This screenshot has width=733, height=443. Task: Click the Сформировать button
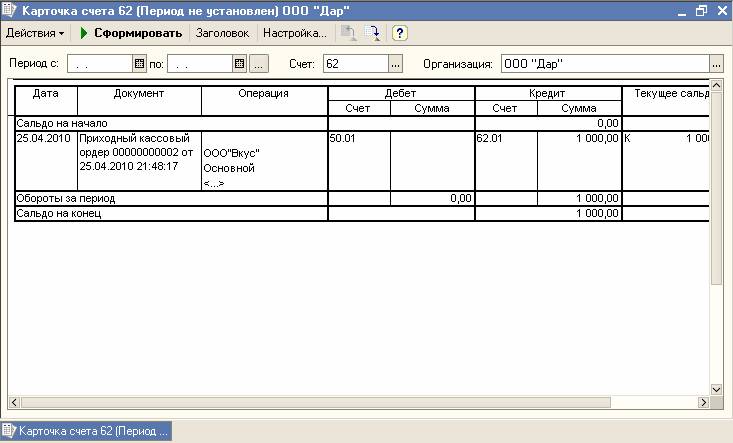[x=131, y=33]
